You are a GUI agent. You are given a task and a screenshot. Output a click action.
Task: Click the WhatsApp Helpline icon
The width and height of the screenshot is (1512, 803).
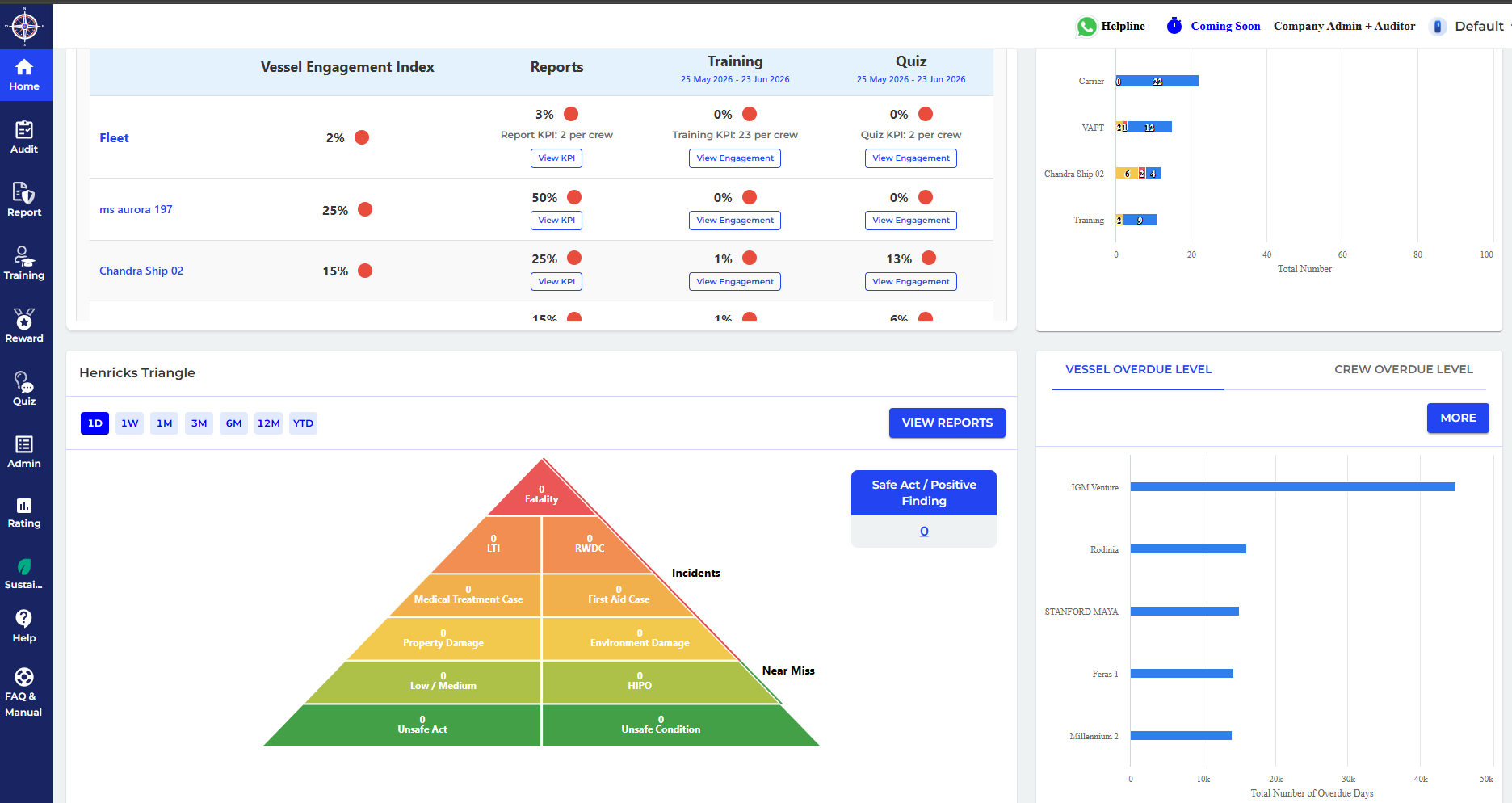pyautogui.click(x=1086, y=27)
